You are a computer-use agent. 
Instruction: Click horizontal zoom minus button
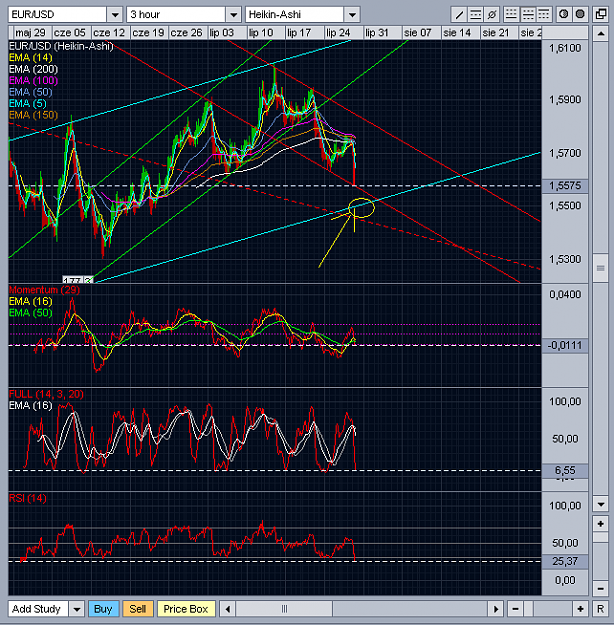click(x=515, y=609)
